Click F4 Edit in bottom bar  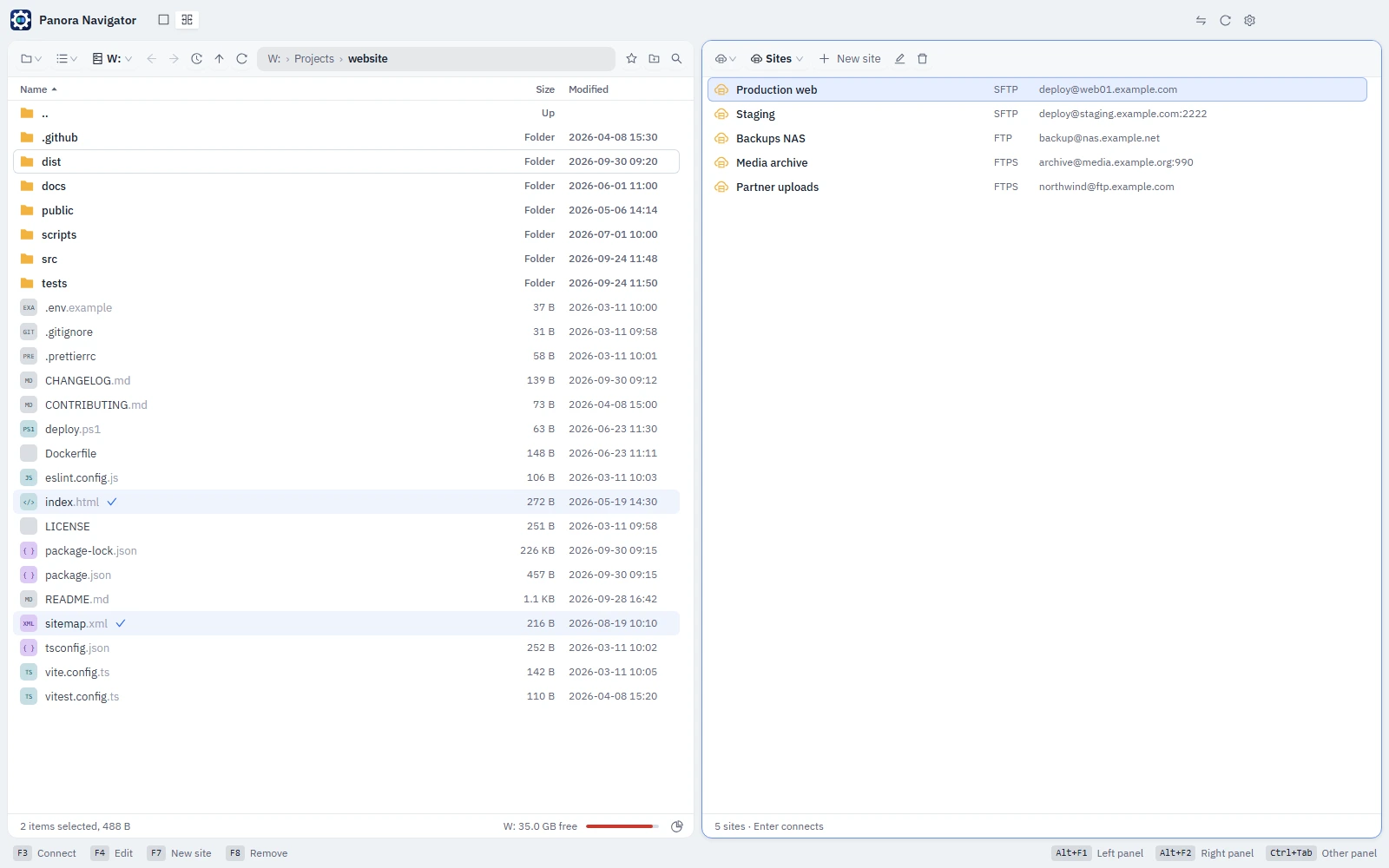click(112, 853)
